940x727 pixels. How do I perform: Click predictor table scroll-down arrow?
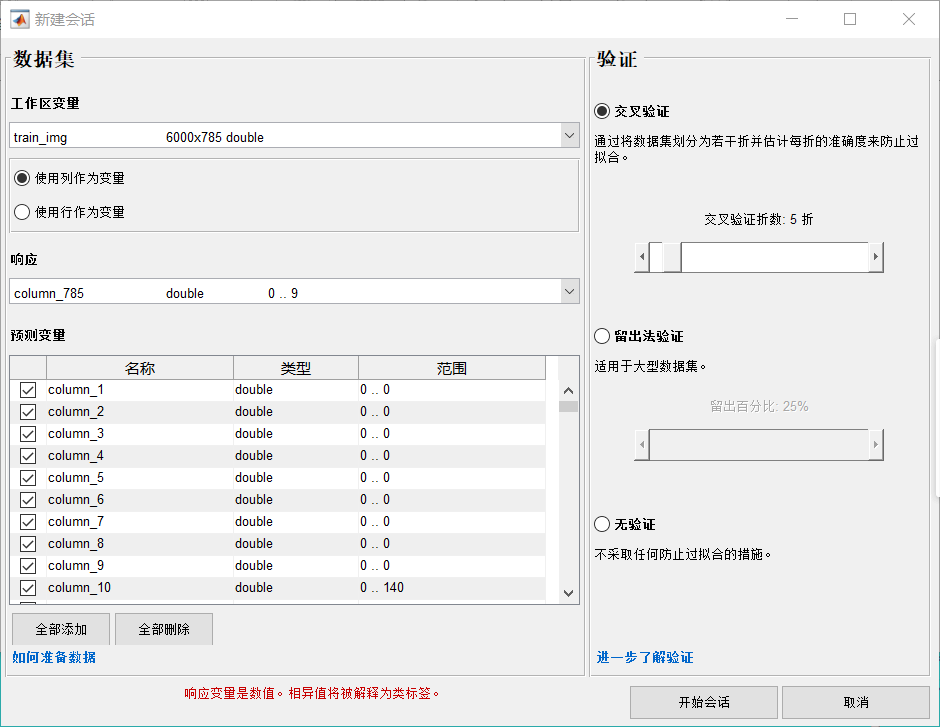pos(568,593)
